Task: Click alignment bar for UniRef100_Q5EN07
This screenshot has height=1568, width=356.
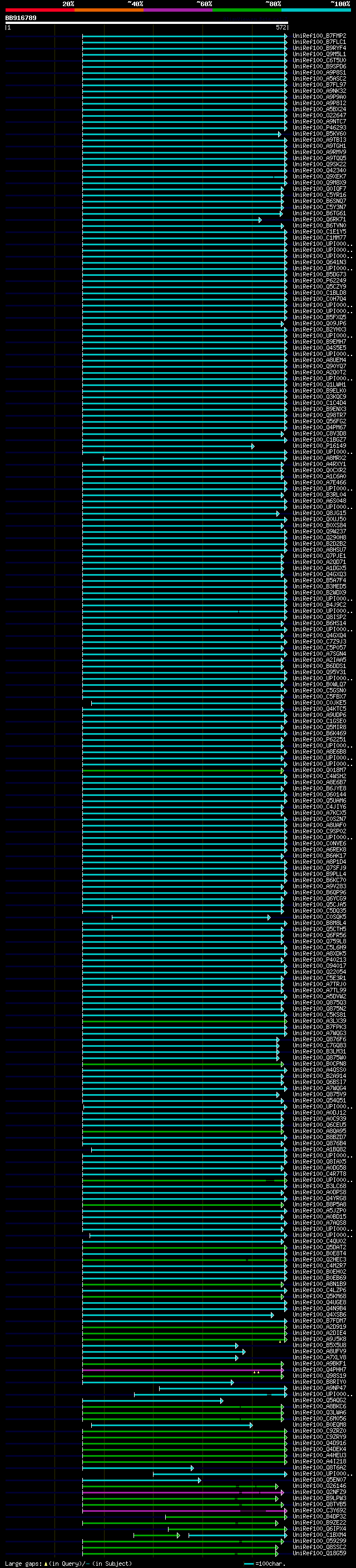Action: click(x=142, y=1480)
